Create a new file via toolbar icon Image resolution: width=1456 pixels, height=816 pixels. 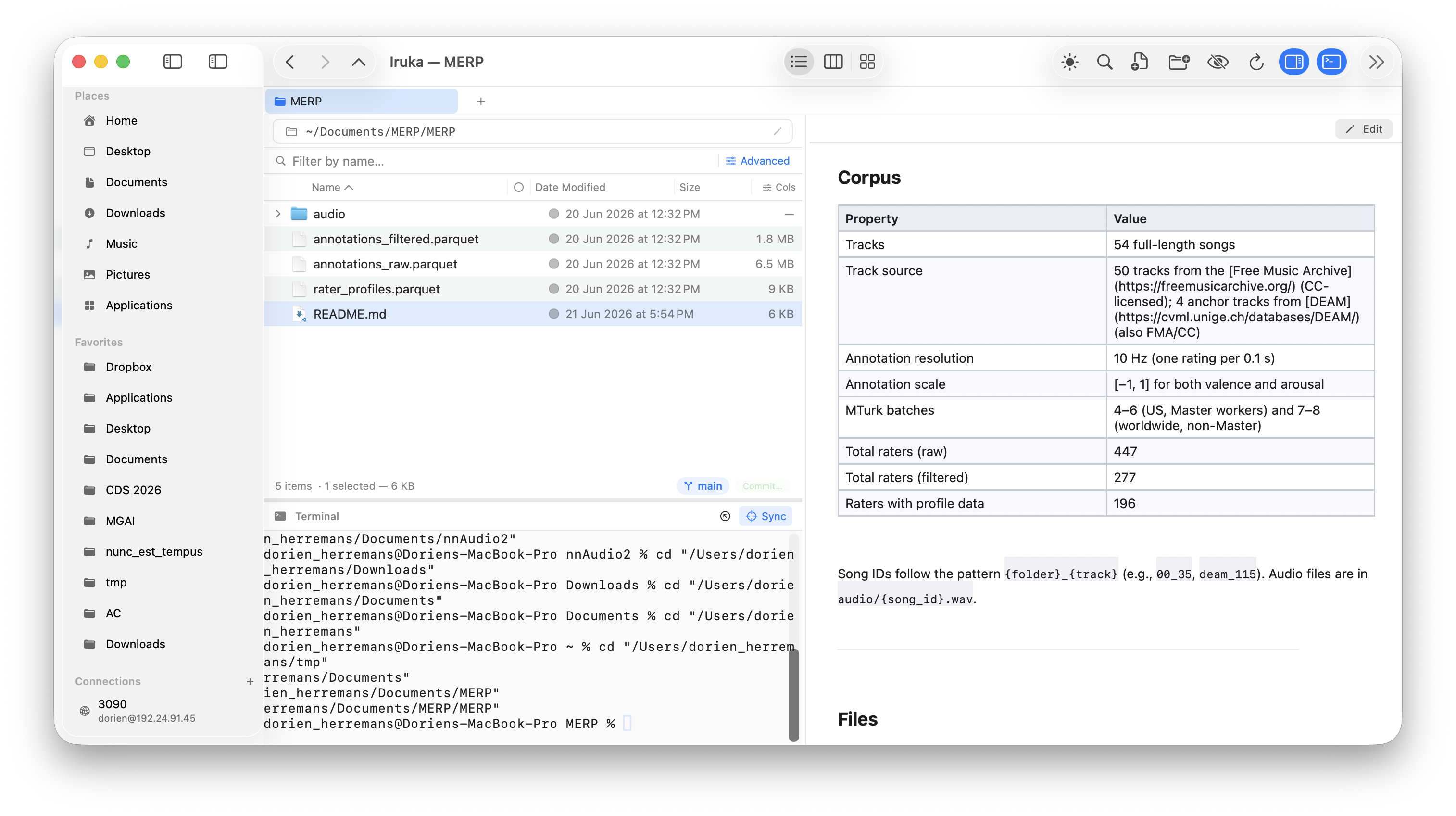tap(1140, 62)
